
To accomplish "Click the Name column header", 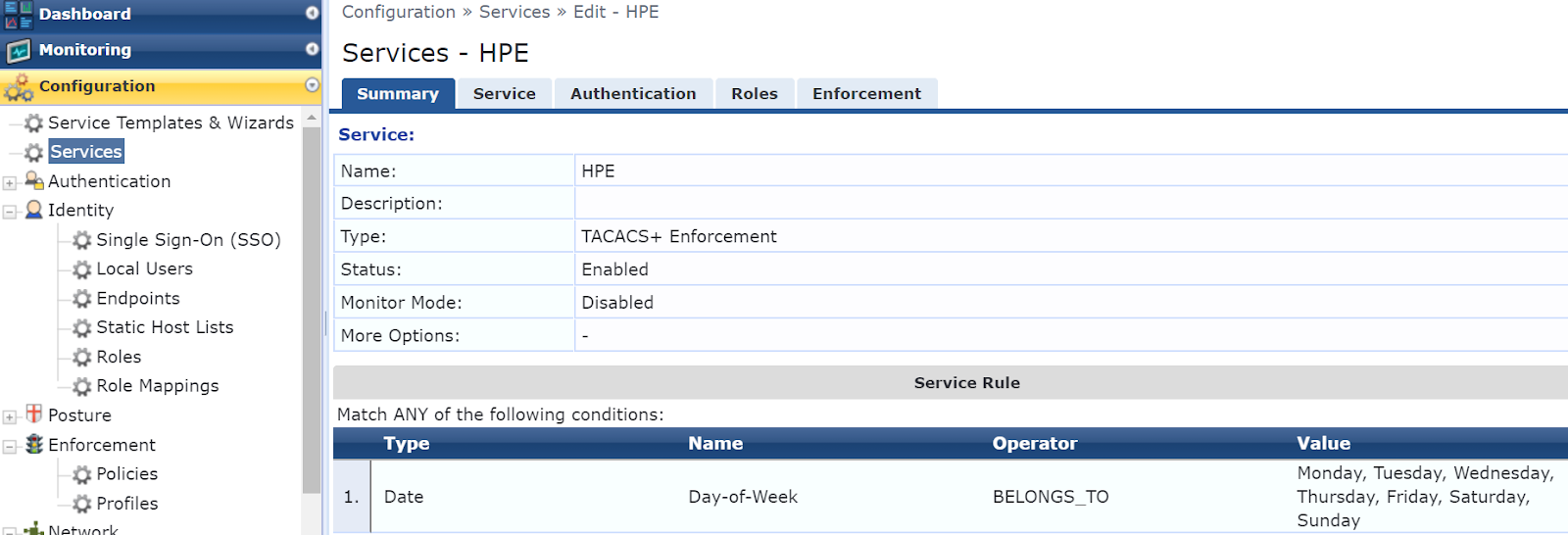I will 715,444.
